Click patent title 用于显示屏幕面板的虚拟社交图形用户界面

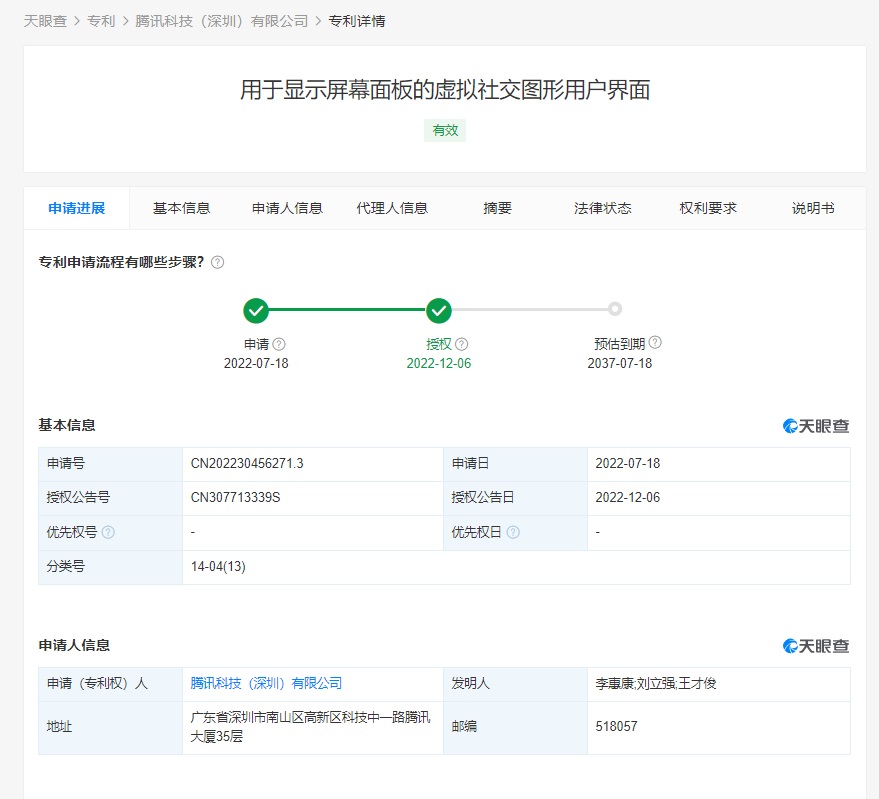pyautogui.click(x=445, y=90)
